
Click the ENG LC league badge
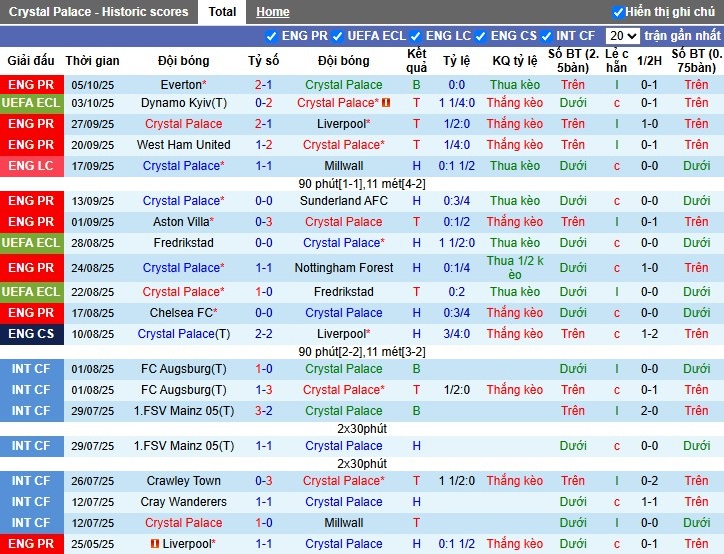point(31,166)
